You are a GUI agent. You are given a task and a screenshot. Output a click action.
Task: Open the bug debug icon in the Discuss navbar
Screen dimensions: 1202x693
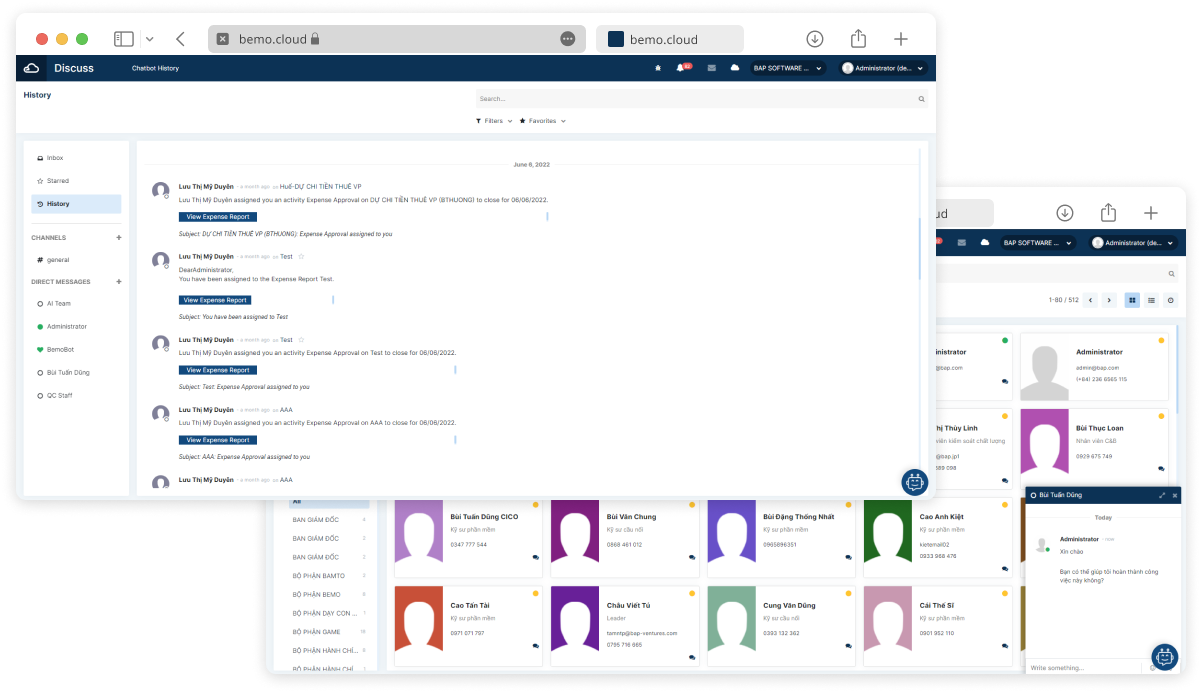(x=657, y=68)
